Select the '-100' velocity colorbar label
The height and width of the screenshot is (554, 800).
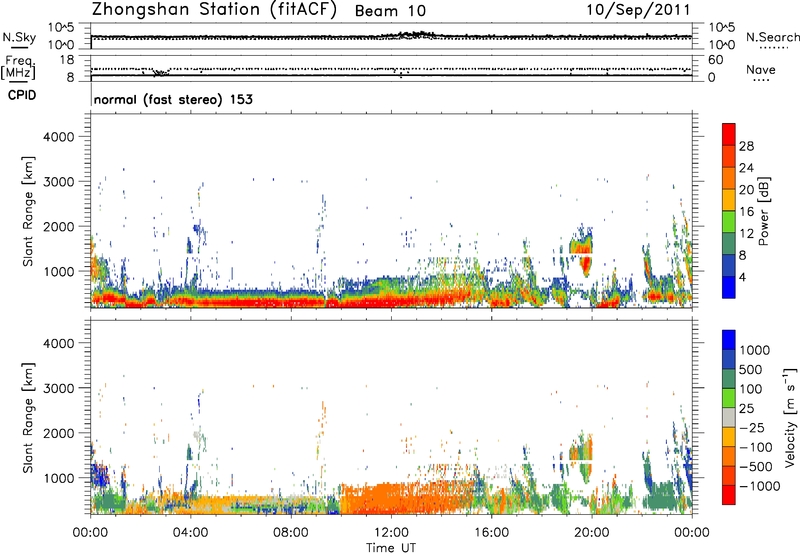pos(756,447)
